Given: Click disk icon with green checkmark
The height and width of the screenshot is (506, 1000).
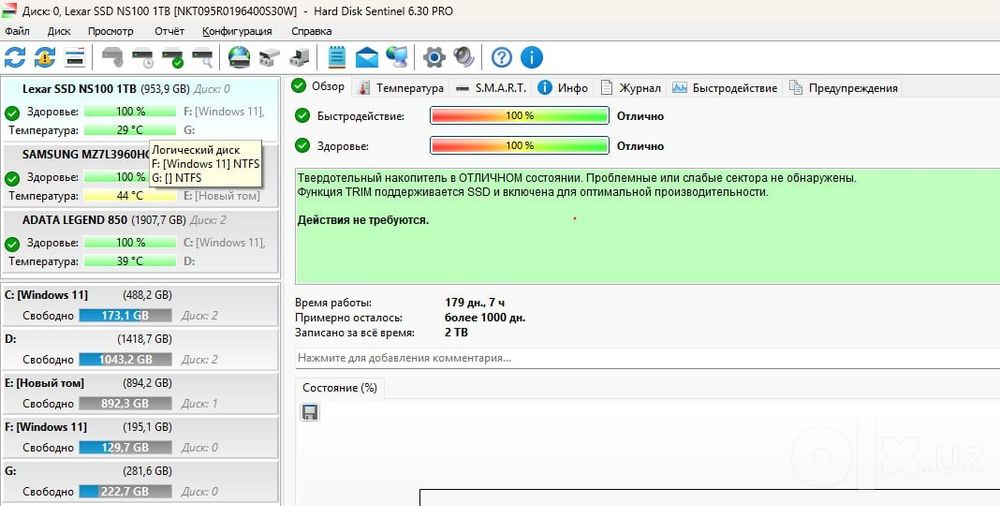Looking at the screenshot, I should tap(173, 57).
